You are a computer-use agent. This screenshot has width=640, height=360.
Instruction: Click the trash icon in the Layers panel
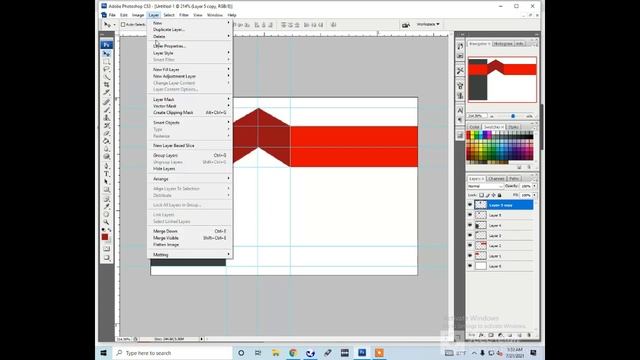click(529, 335)
